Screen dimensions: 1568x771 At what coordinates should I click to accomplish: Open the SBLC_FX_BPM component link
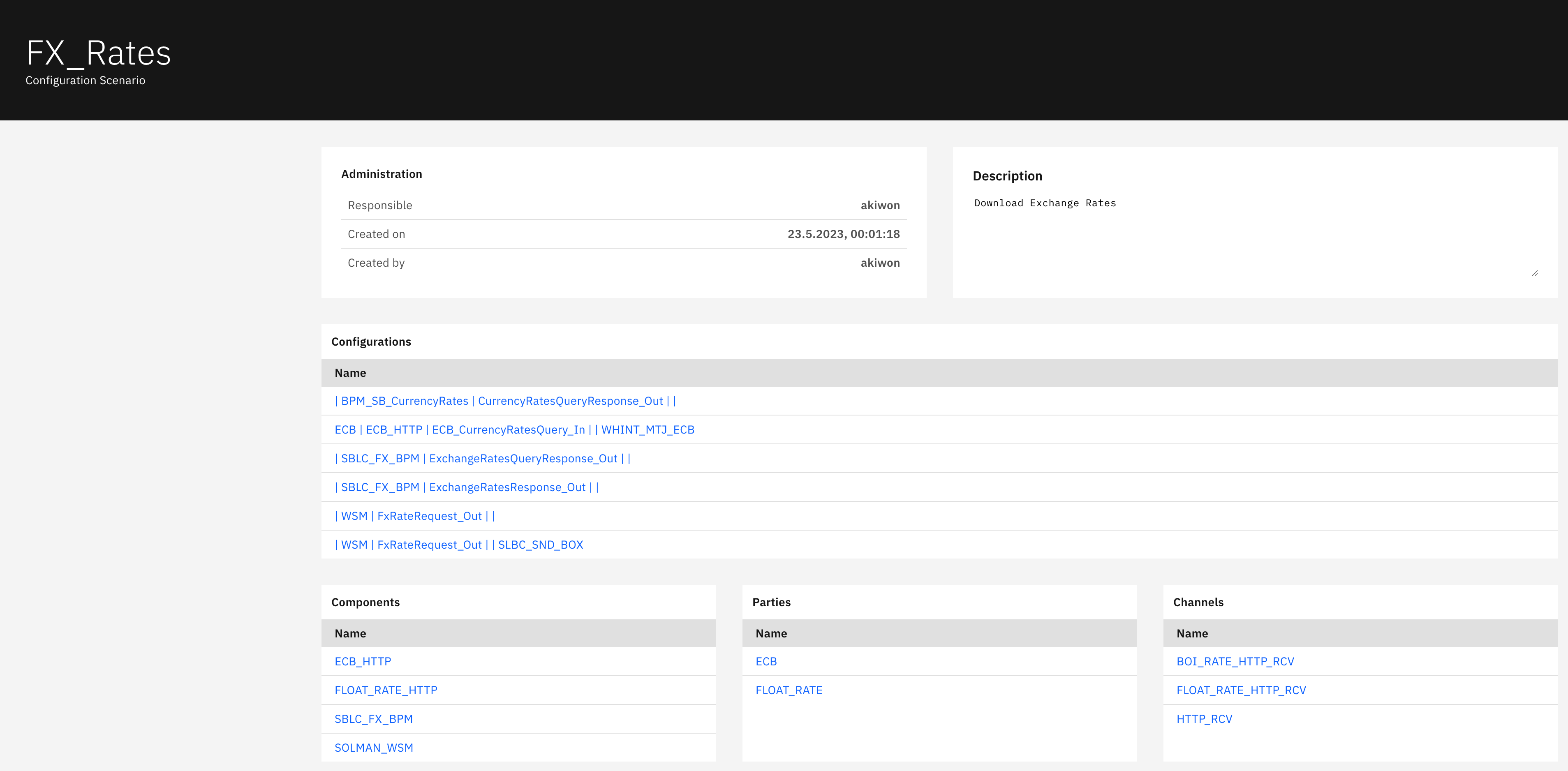[373, 719]
